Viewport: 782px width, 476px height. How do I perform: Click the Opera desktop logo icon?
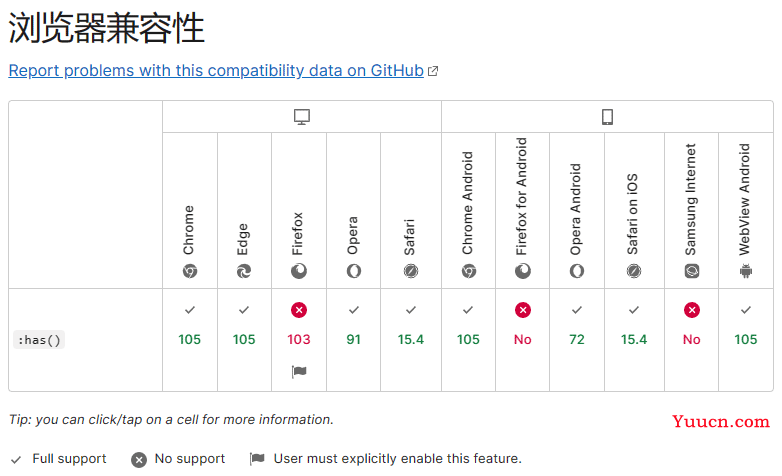click(354, 271)
